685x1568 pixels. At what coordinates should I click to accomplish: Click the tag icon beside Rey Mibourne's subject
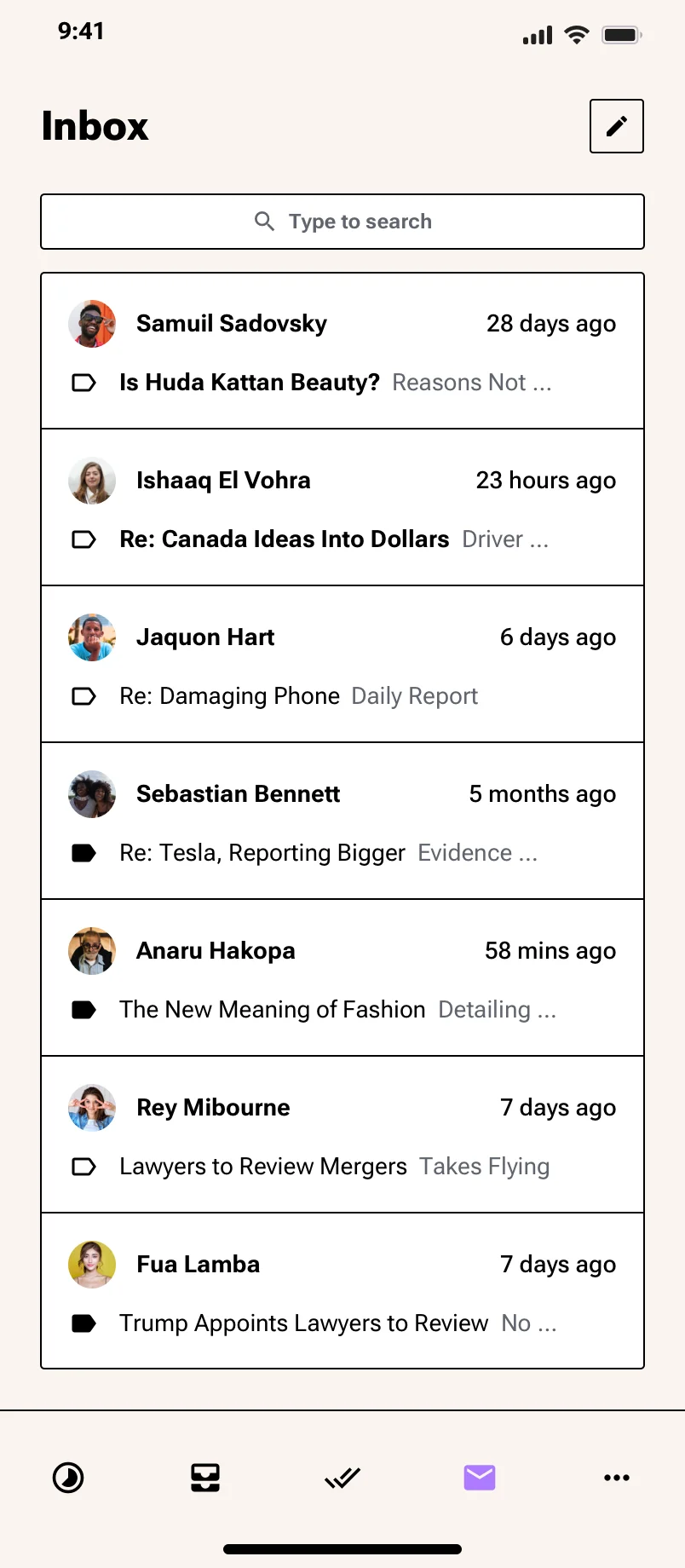coord(83,1166)
